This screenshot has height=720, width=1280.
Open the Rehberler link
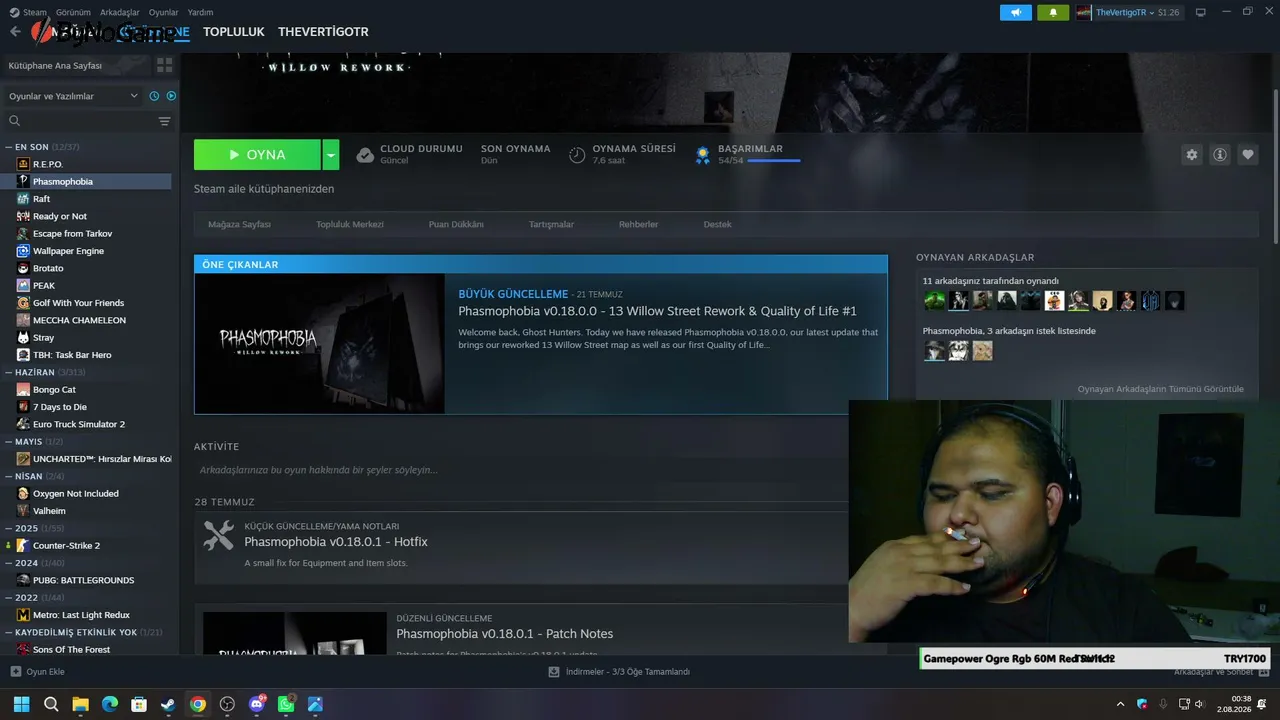point(638,224)
